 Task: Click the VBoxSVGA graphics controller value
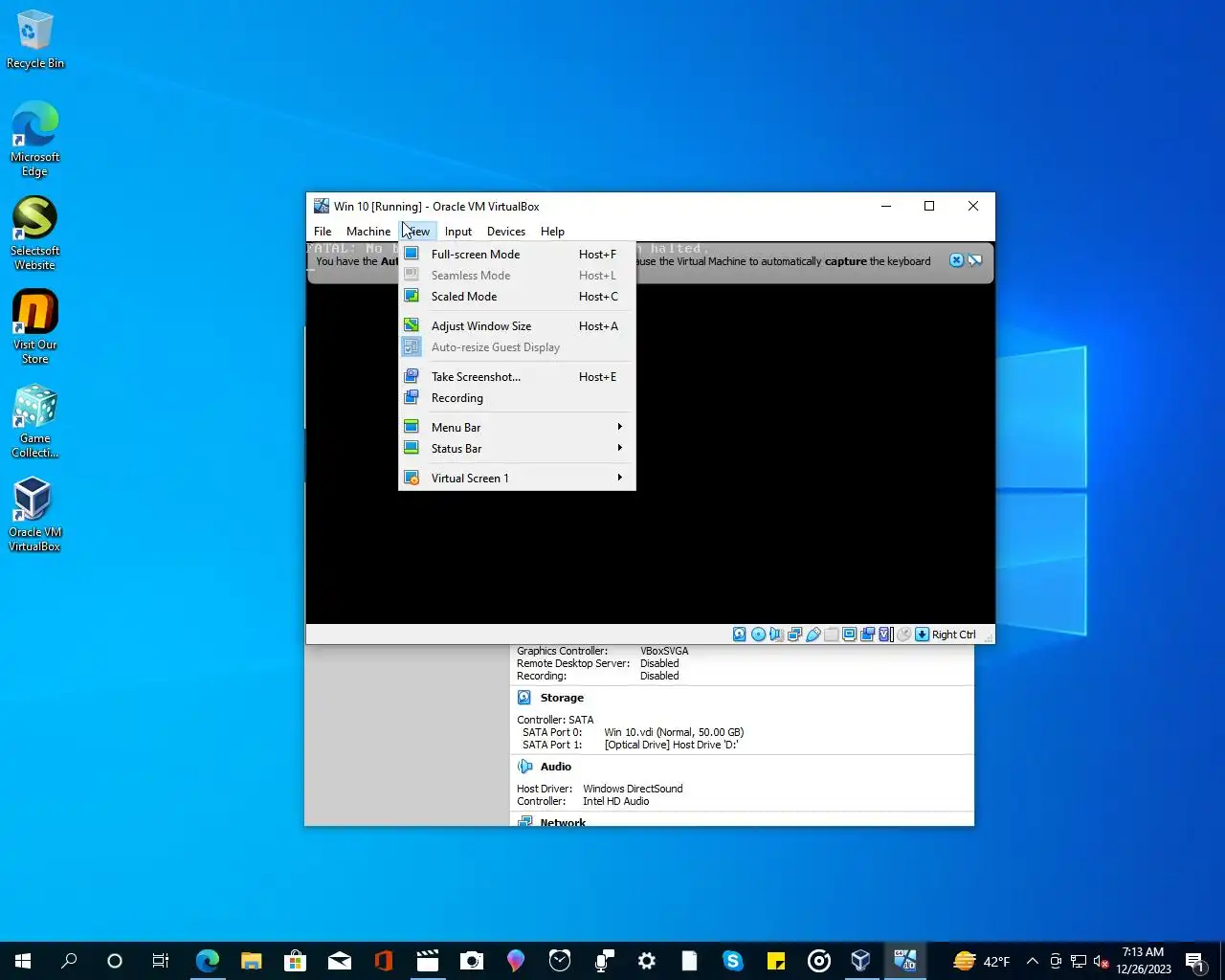(x=664, y=651)
